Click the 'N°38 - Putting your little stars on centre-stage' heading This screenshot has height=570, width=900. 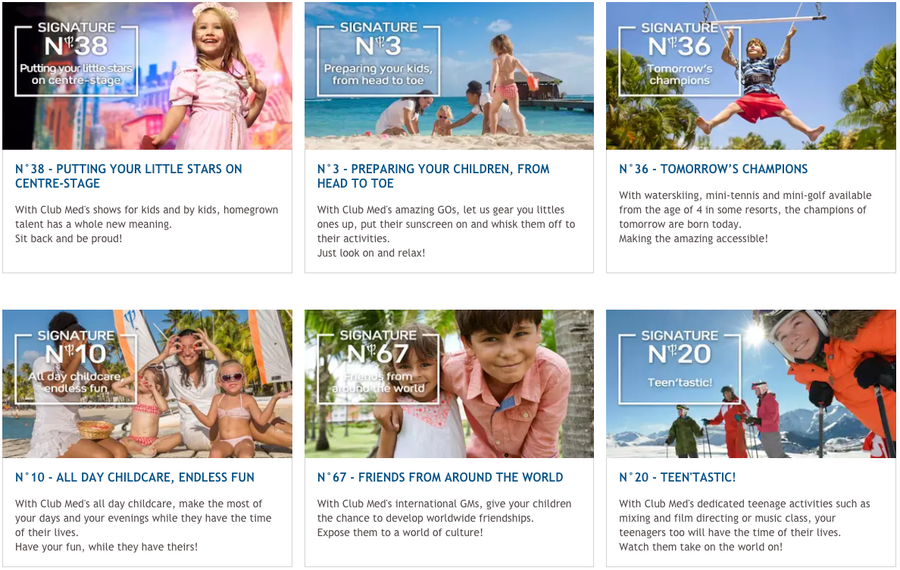129,176
